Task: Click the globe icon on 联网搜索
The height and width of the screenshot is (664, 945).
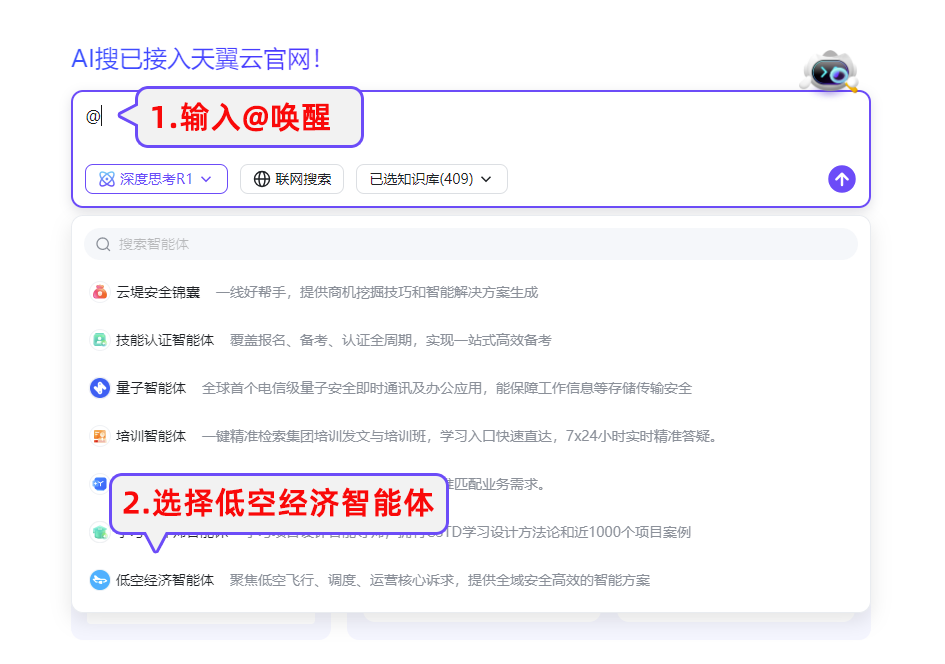Action: coord(262,179)
